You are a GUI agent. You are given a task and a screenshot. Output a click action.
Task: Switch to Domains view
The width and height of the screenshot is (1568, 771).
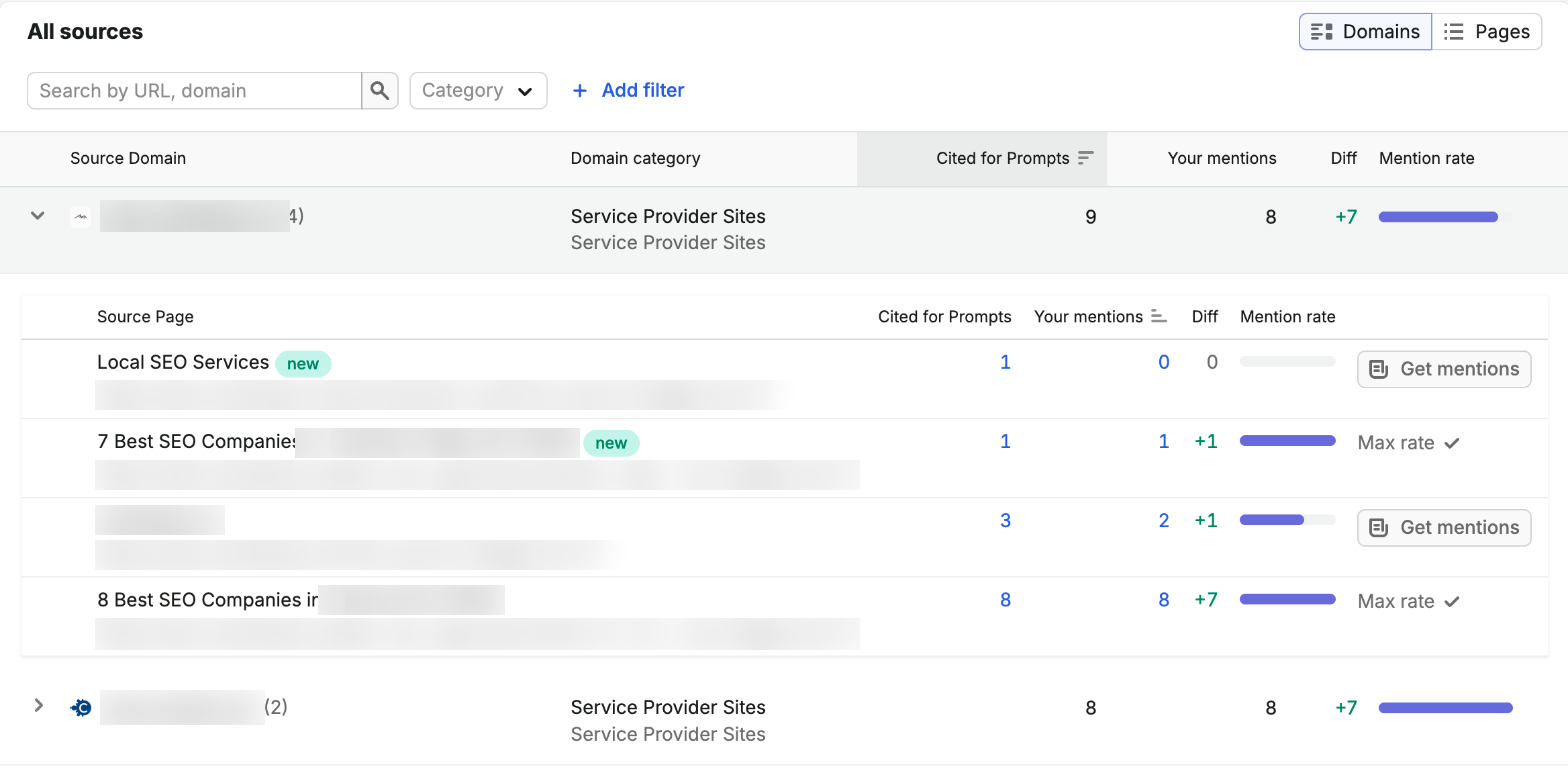(x=1366, y=32)
